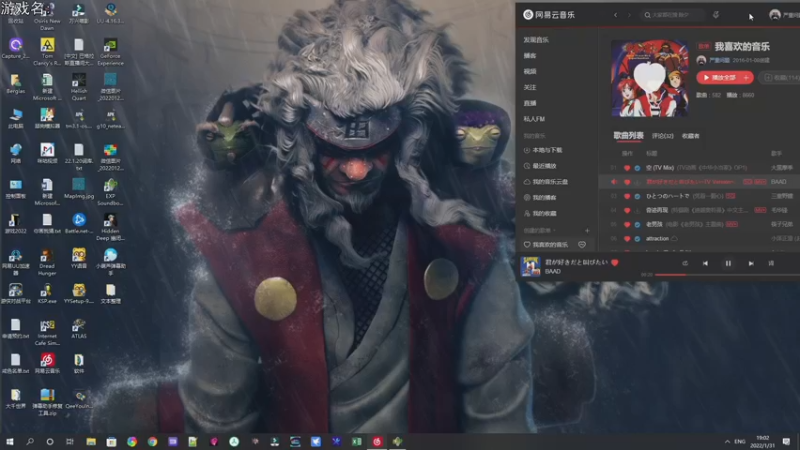Open 最近播放 in the sidebar
Screen dimensions: 800x450
click(540, 166)
